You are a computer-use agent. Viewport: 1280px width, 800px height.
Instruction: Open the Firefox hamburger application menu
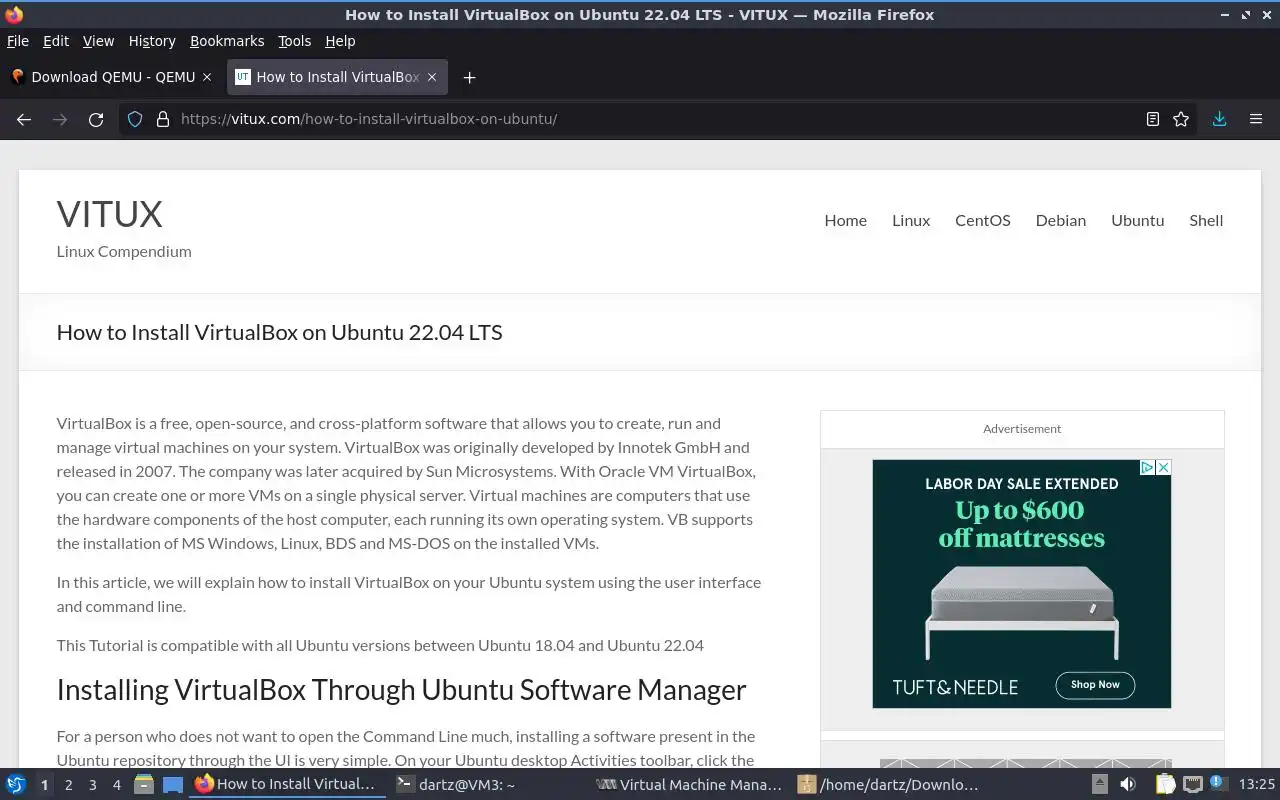click(1256, 119)
